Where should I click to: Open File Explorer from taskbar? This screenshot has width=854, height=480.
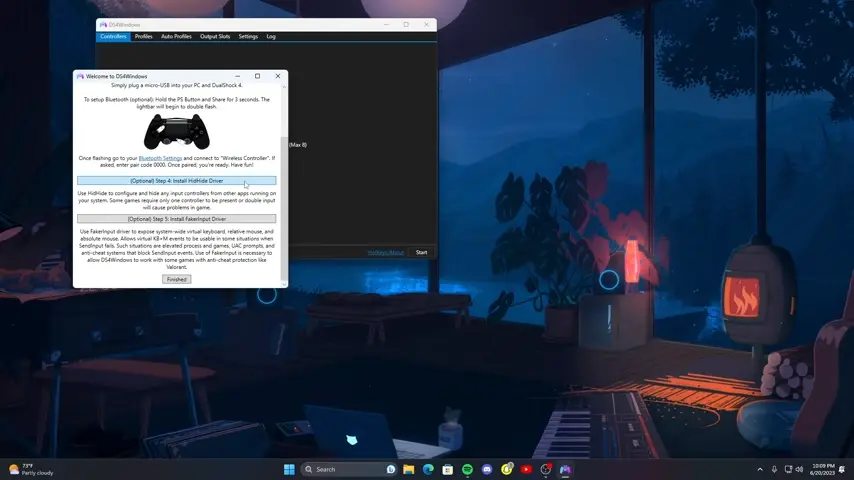click(x=408, y=470)
